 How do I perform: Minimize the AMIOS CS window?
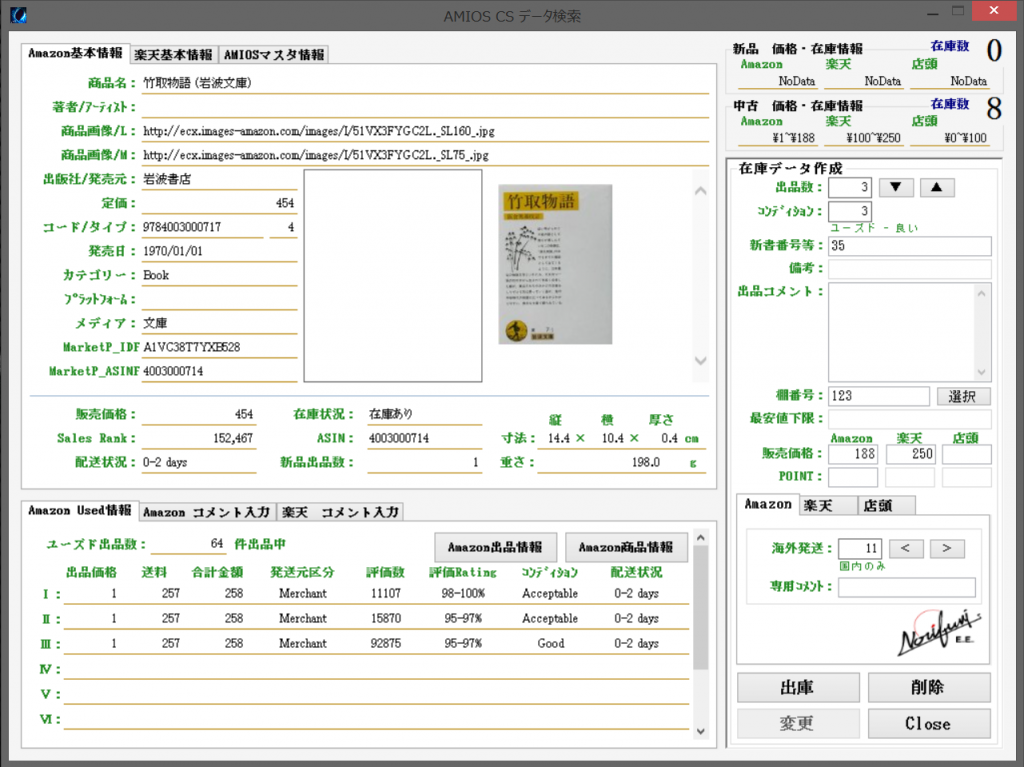tap(933, 14)
